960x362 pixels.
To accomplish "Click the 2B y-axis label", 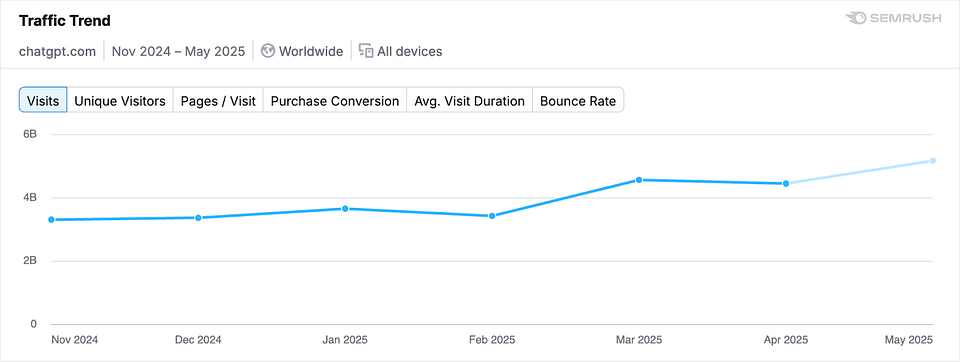I will tap(30, 261).
